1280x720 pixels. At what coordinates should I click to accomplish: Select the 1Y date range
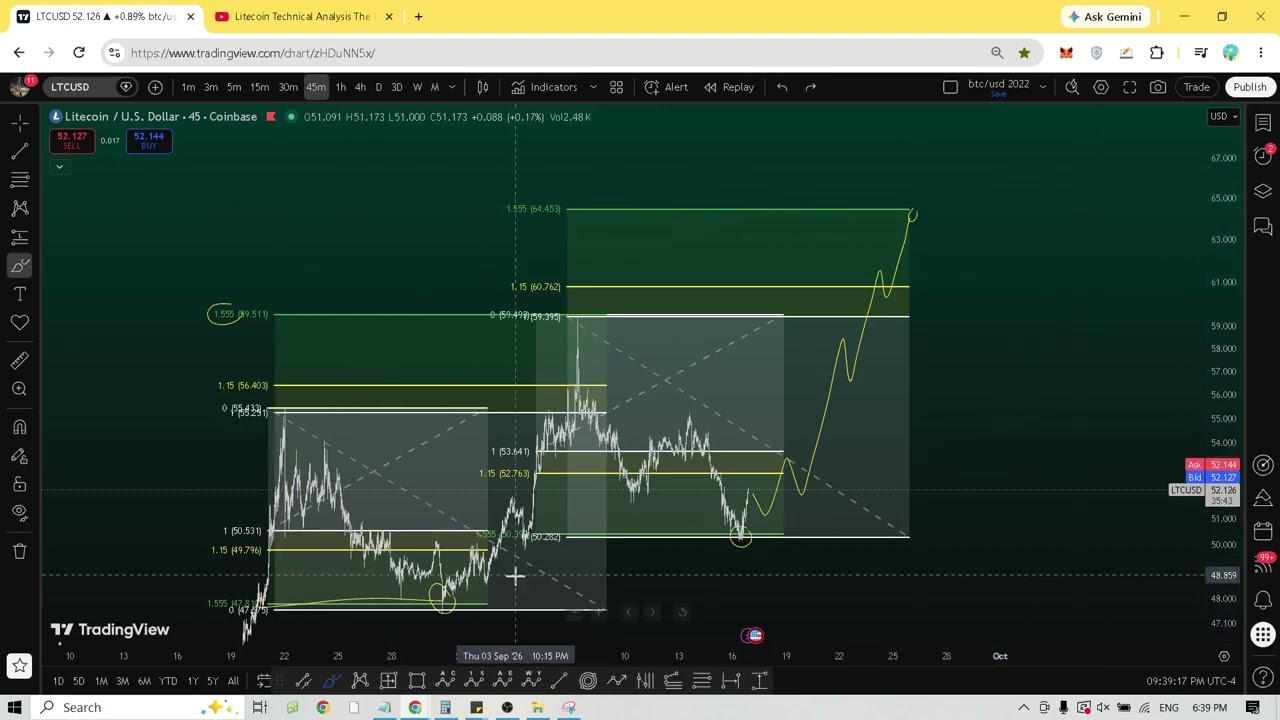[192, 682]
